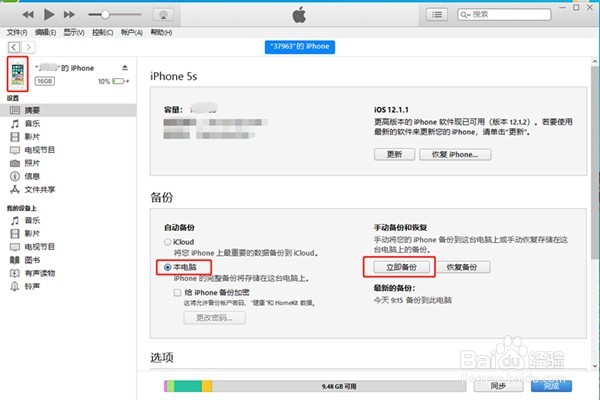600x400 pixels.
Task: Select 铃声 in the sidebar
Action: (x=32, y=286)
